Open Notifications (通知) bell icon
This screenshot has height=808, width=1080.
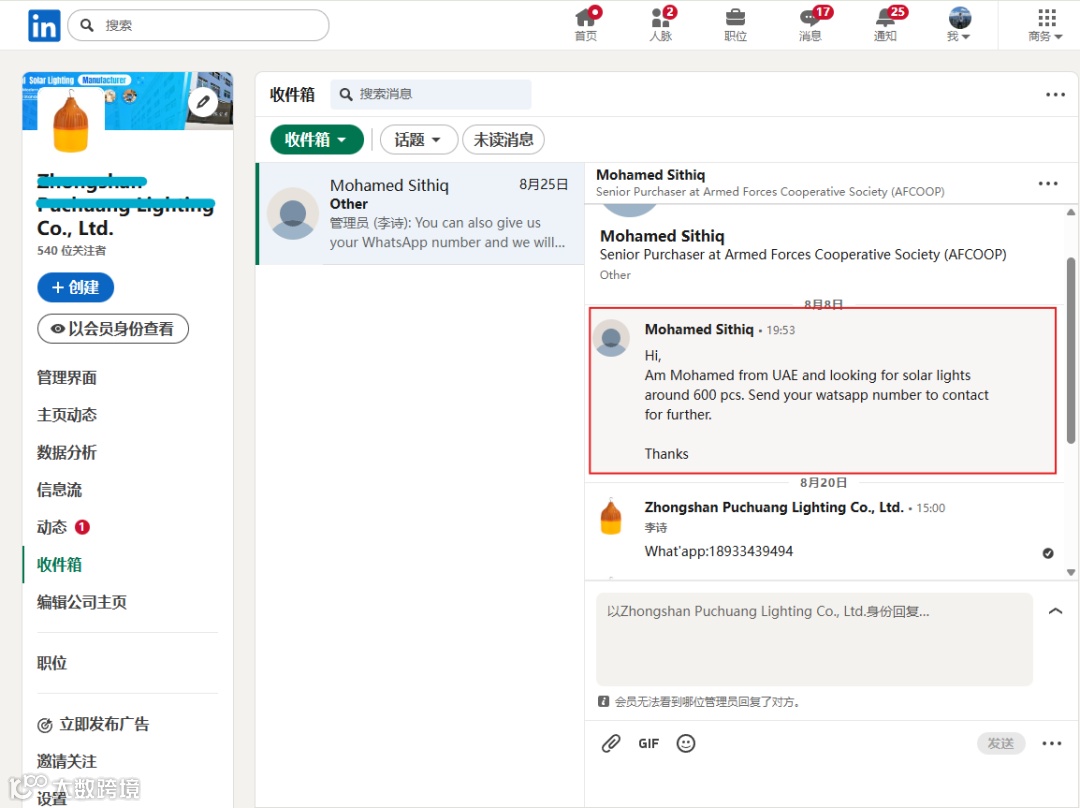click(x=886, y=24)
